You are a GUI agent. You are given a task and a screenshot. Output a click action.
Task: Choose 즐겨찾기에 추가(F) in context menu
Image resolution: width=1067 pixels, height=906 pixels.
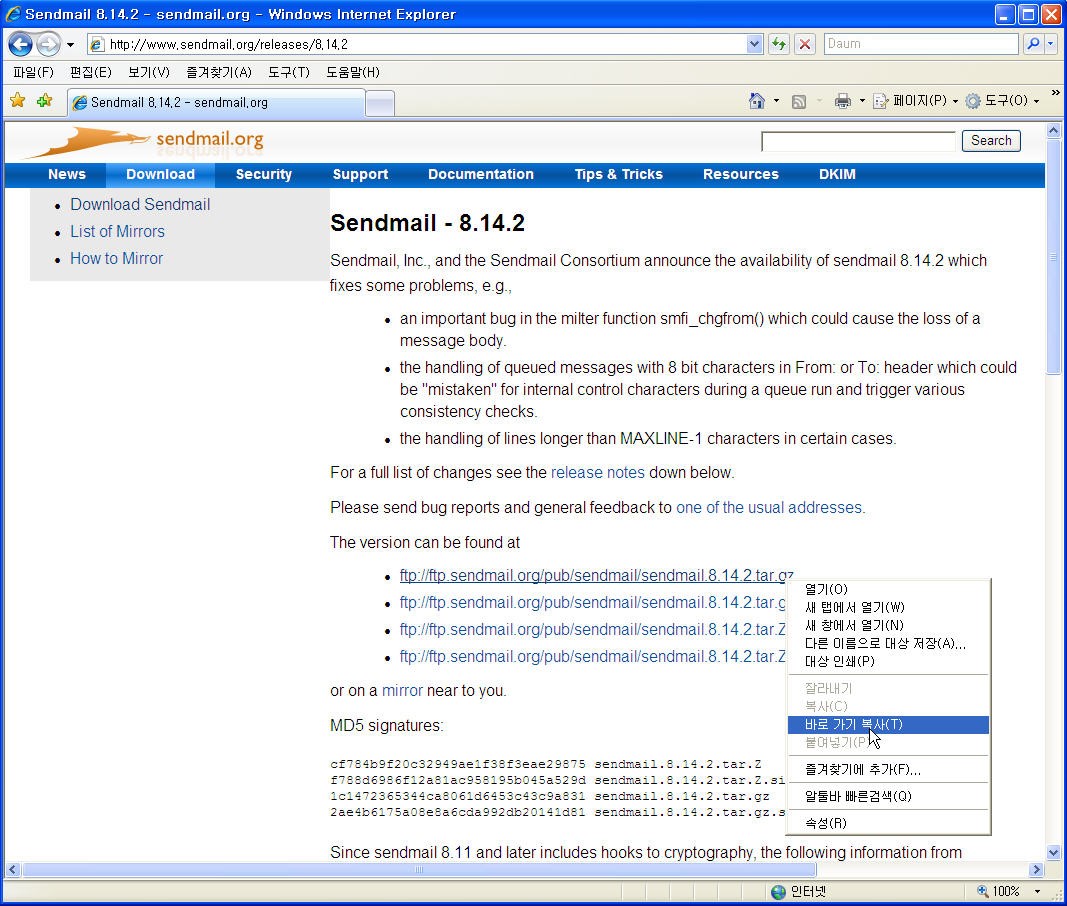coord(888,769)
